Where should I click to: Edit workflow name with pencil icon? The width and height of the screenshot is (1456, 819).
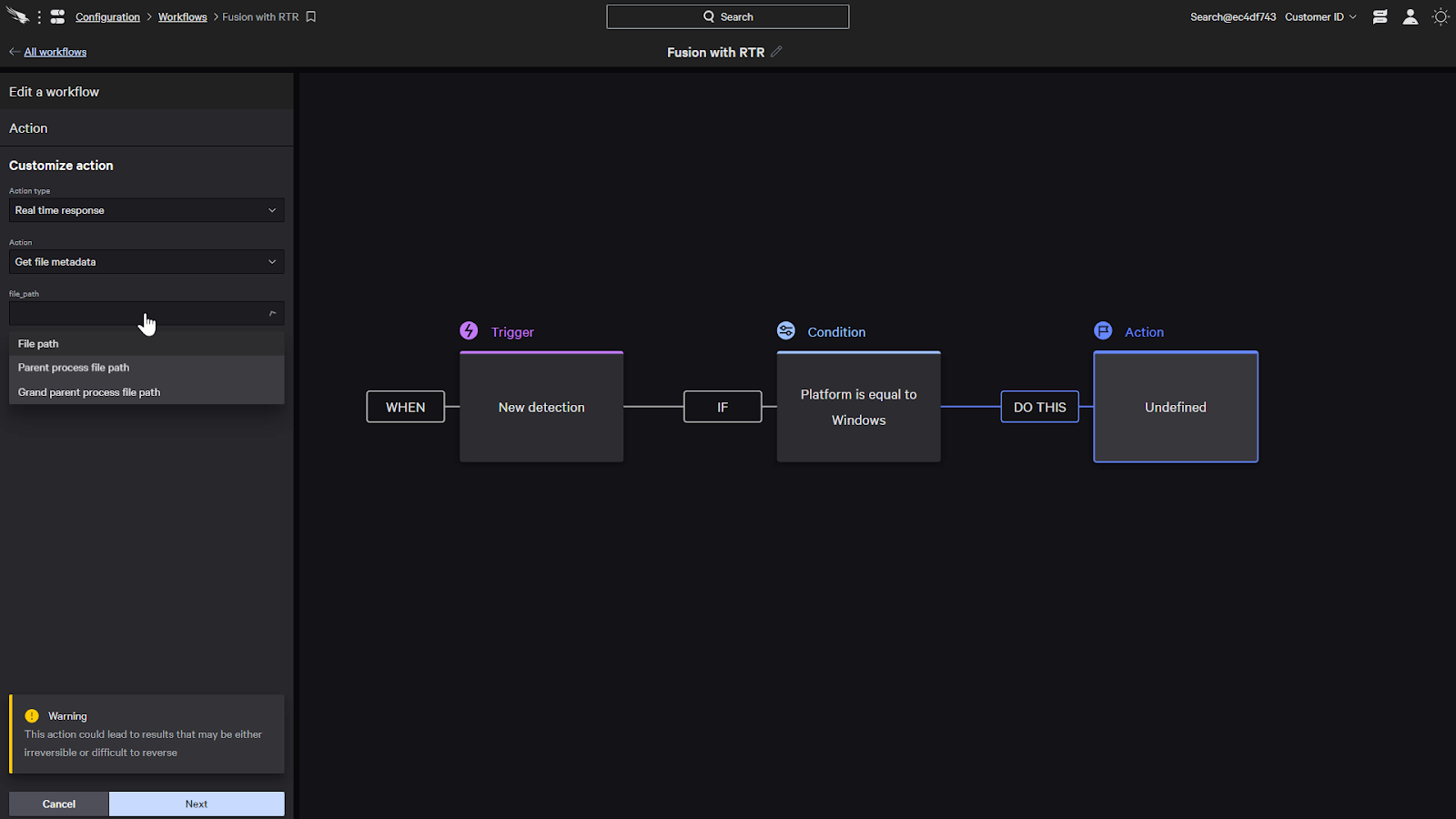pyautogui.click(x=776, y=52)
